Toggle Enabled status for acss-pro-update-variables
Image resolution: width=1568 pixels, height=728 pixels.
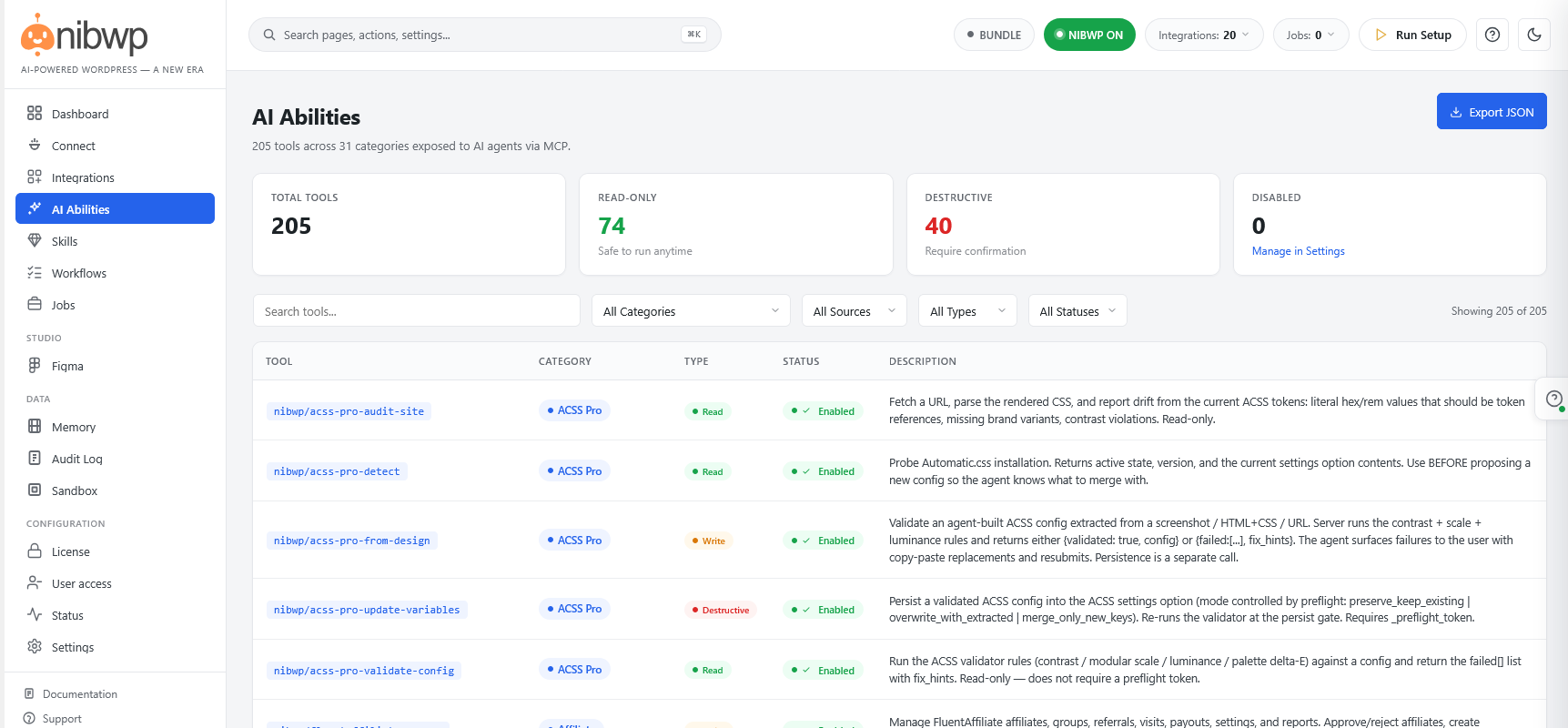(823, 610)
